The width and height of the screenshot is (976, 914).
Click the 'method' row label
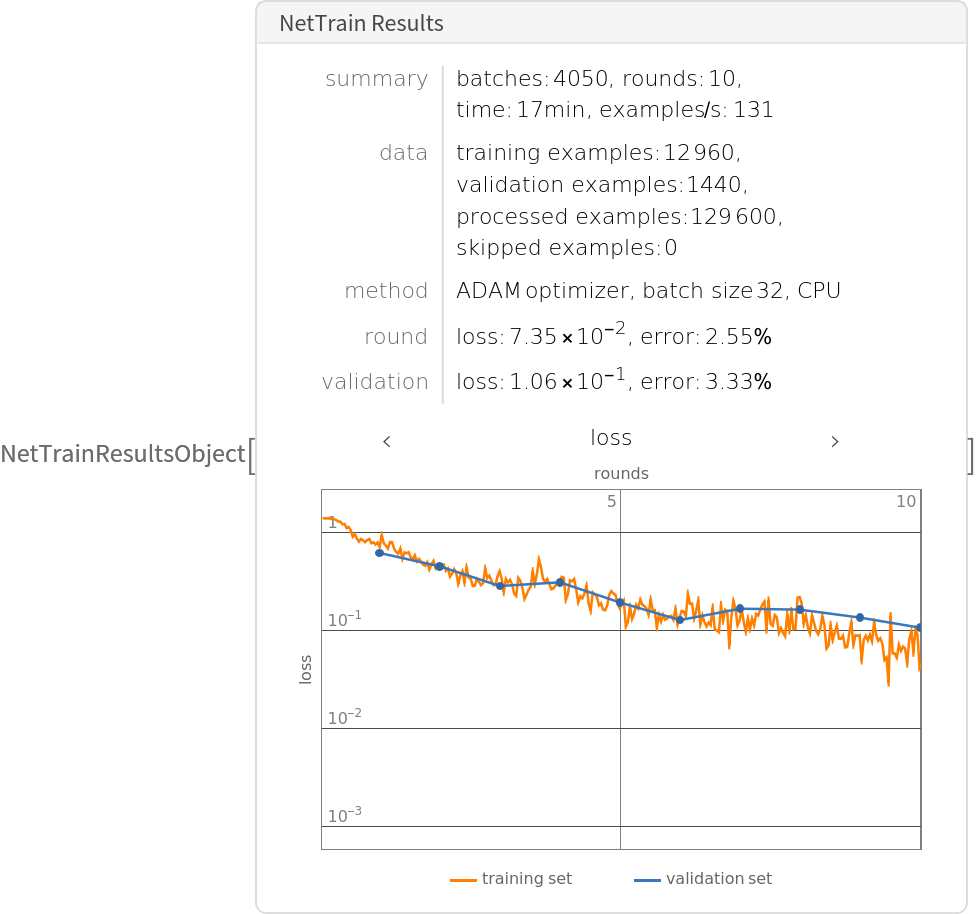(x=386, y=291)
